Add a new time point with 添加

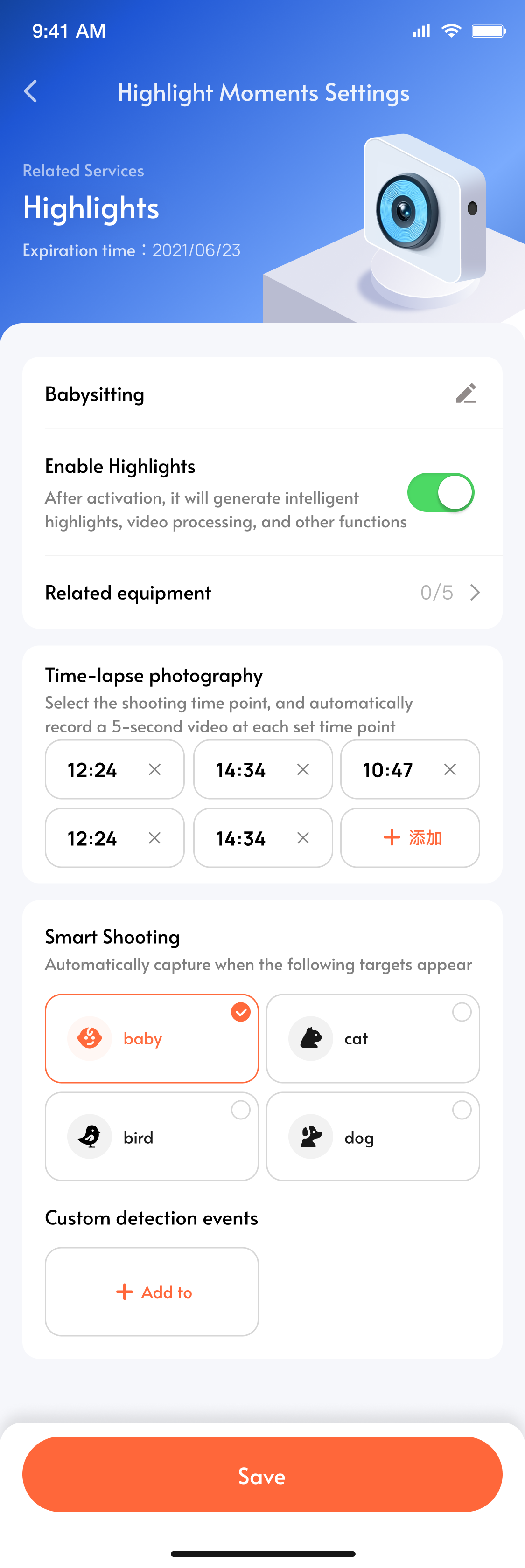410,837
